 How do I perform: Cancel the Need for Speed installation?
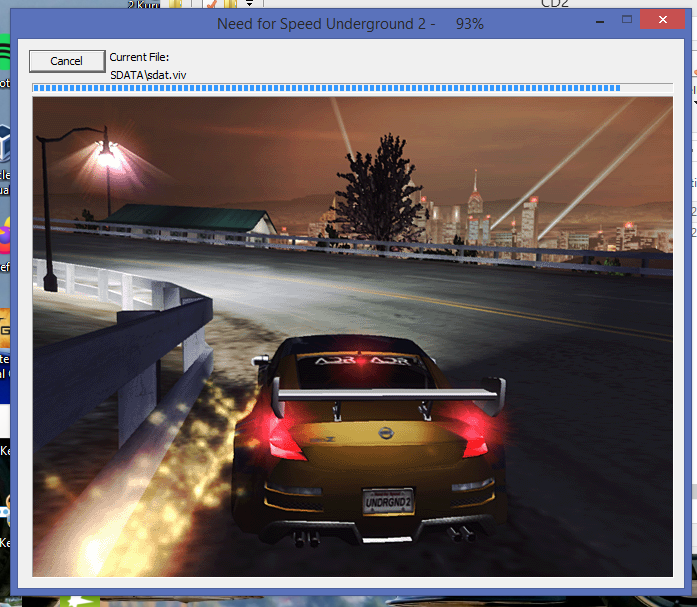point(67,61)
